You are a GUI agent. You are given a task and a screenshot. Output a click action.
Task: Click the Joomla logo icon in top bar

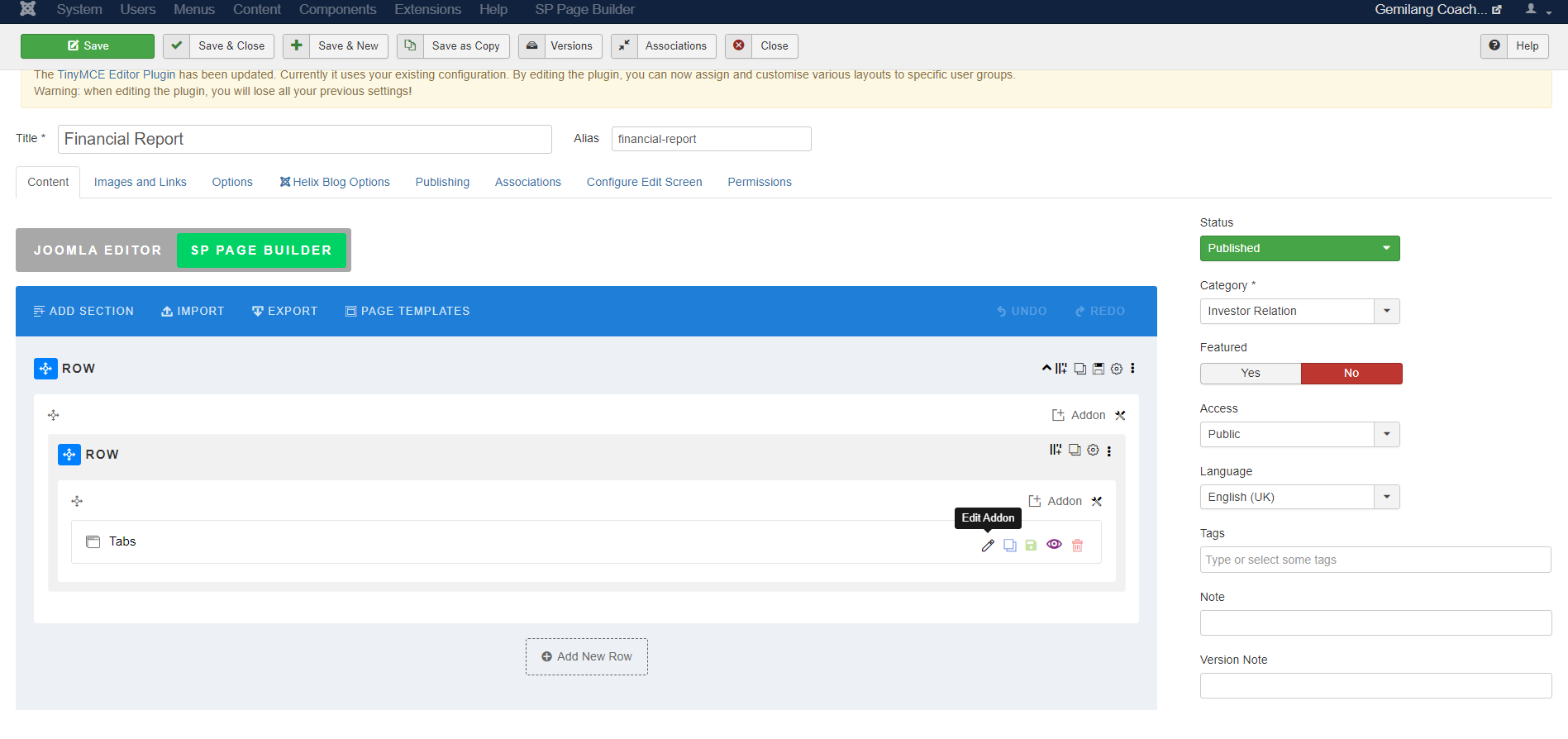point(28,9)
